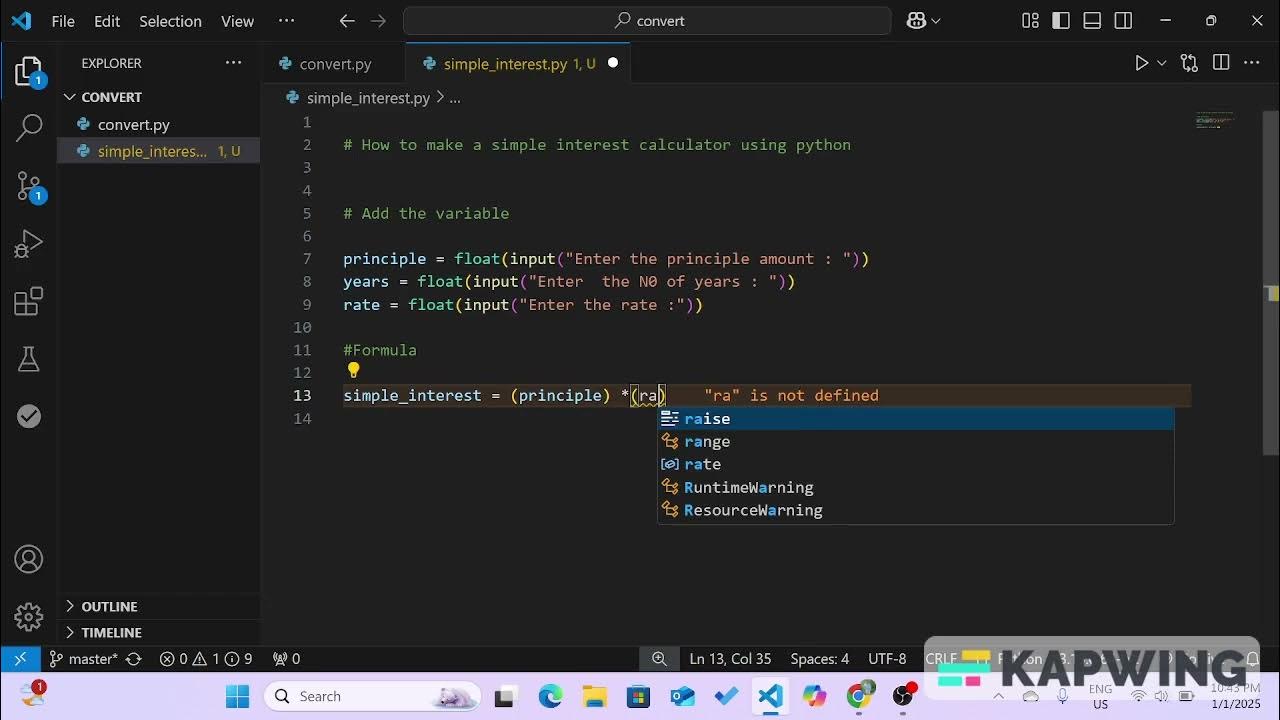
Task: Click the editor minimap
Action: coord(1215,121)
